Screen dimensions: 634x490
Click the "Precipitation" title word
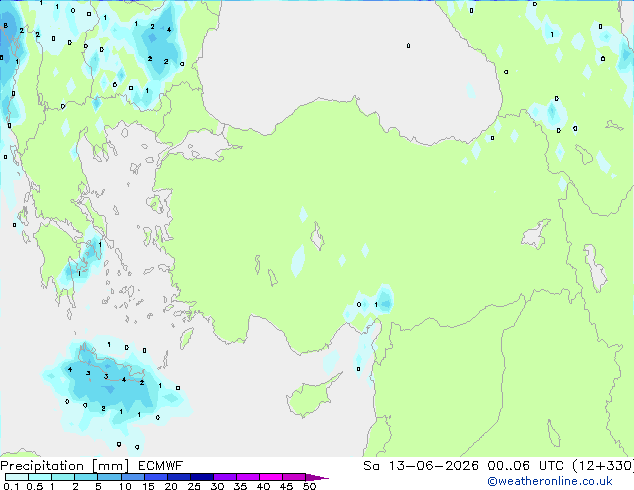click(x=42, y=466)
